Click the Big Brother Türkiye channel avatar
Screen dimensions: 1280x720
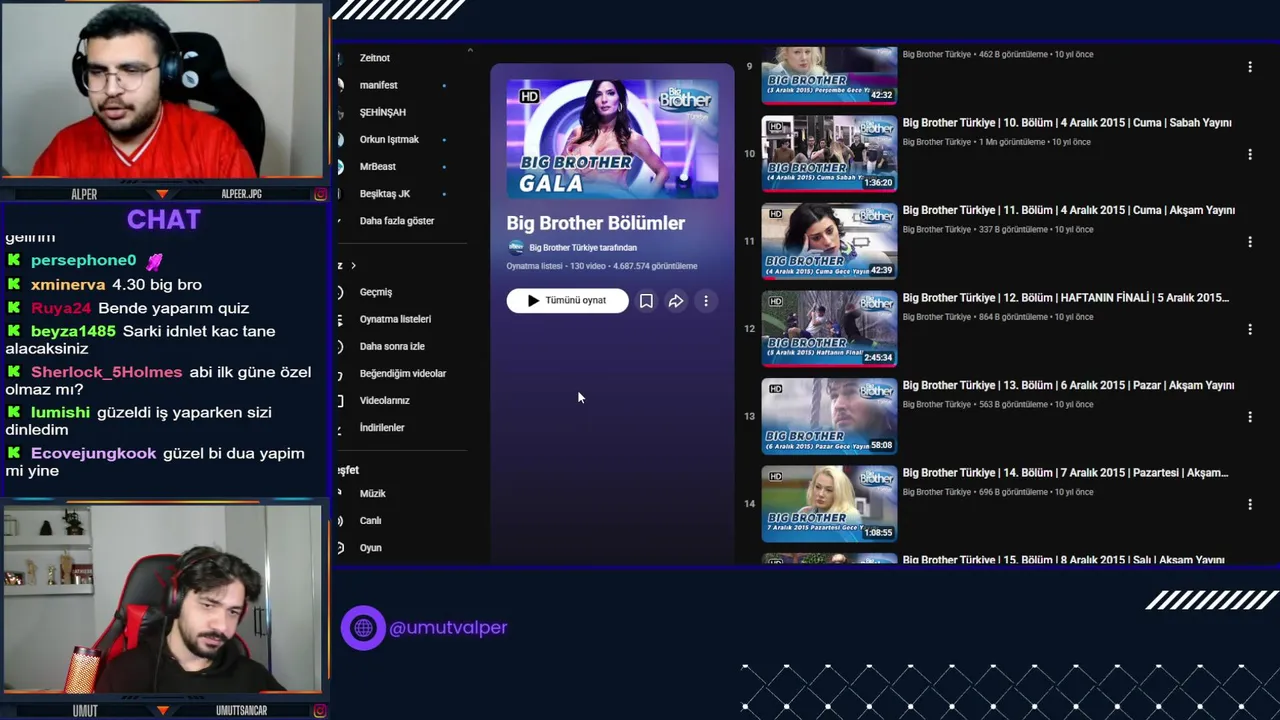(516, 247)
